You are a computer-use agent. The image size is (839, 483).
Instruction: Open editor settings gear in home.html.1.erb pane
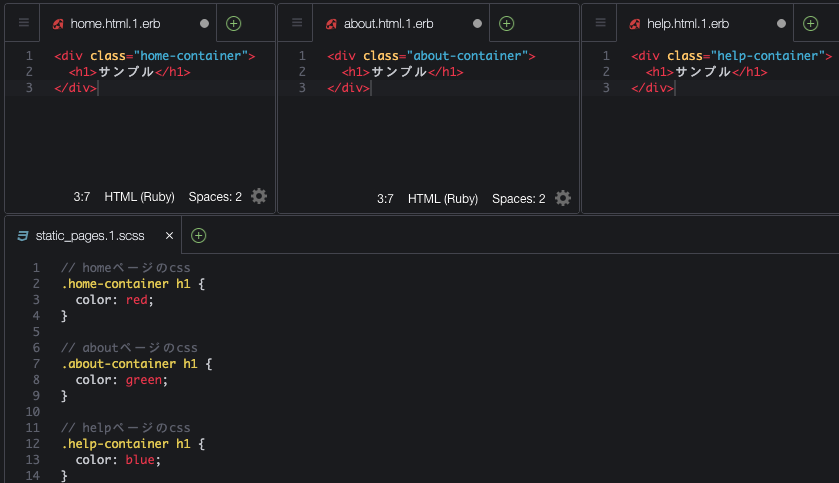tap(259, 197)
